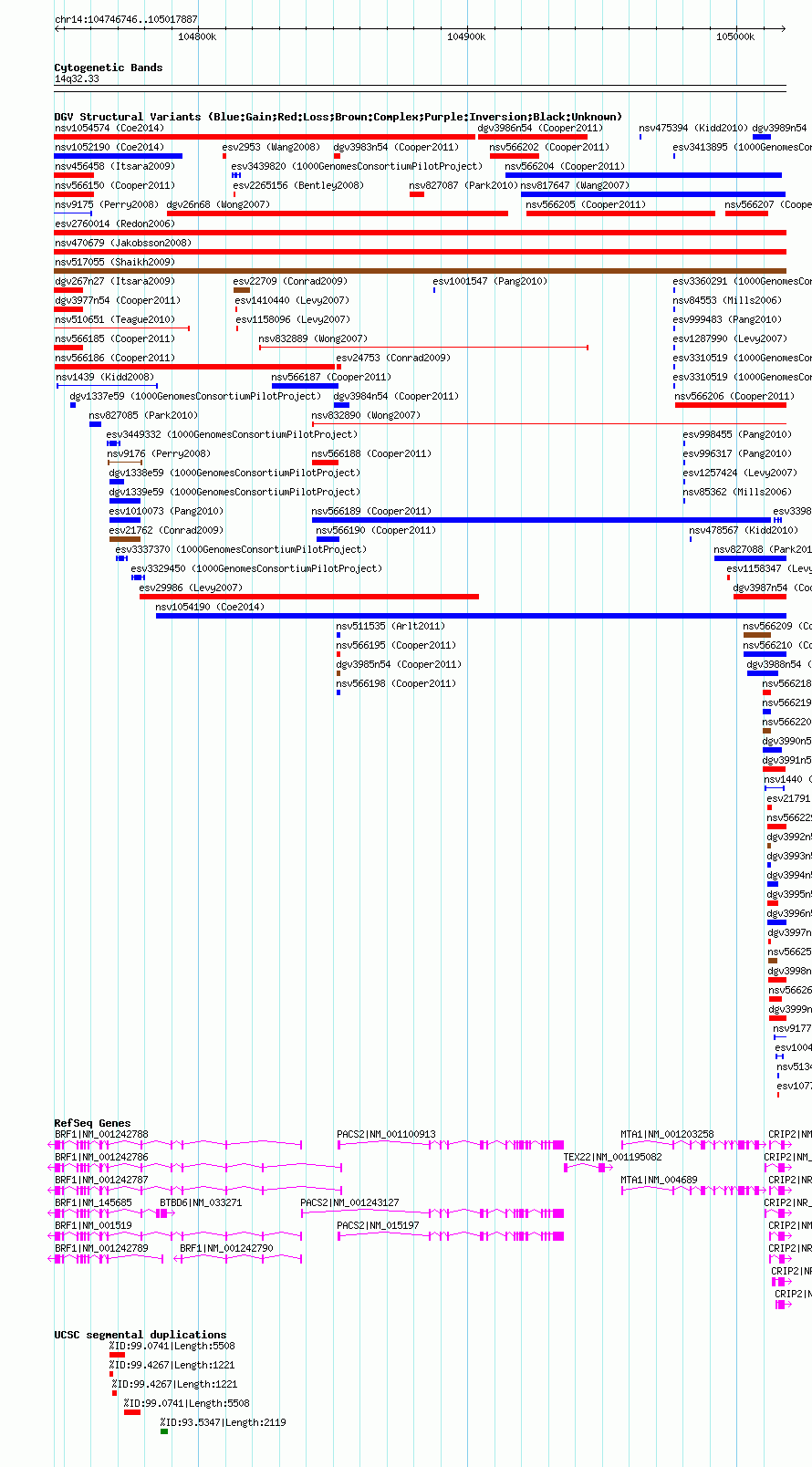
Task: Open nsv566205 (Cooper2011) variant
Action: pyautogui.click(x=586, y=204)
